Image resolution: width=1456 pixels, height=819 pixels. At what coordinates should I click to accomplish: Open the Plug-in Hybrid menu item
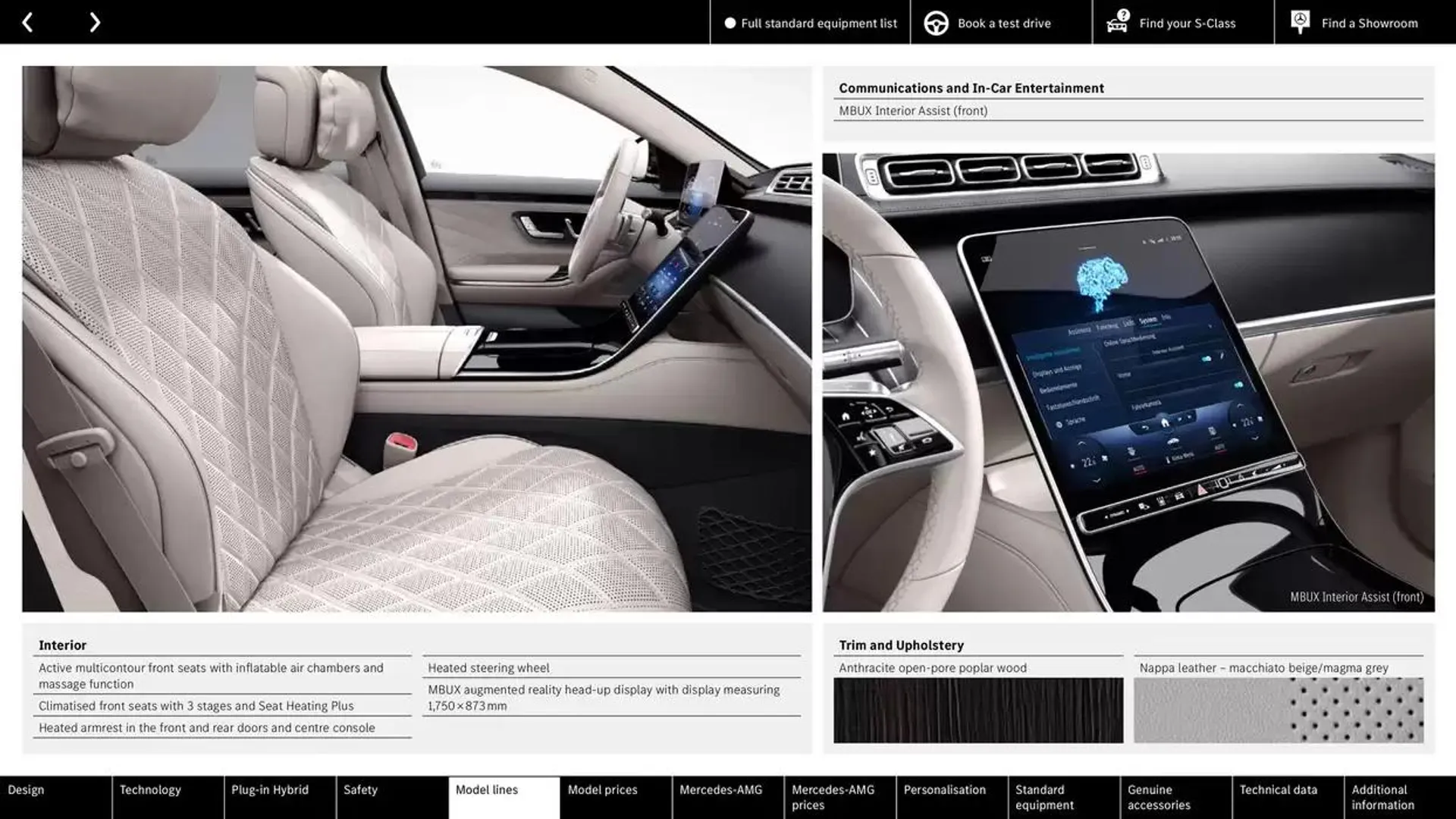click(x=270, y=790)
